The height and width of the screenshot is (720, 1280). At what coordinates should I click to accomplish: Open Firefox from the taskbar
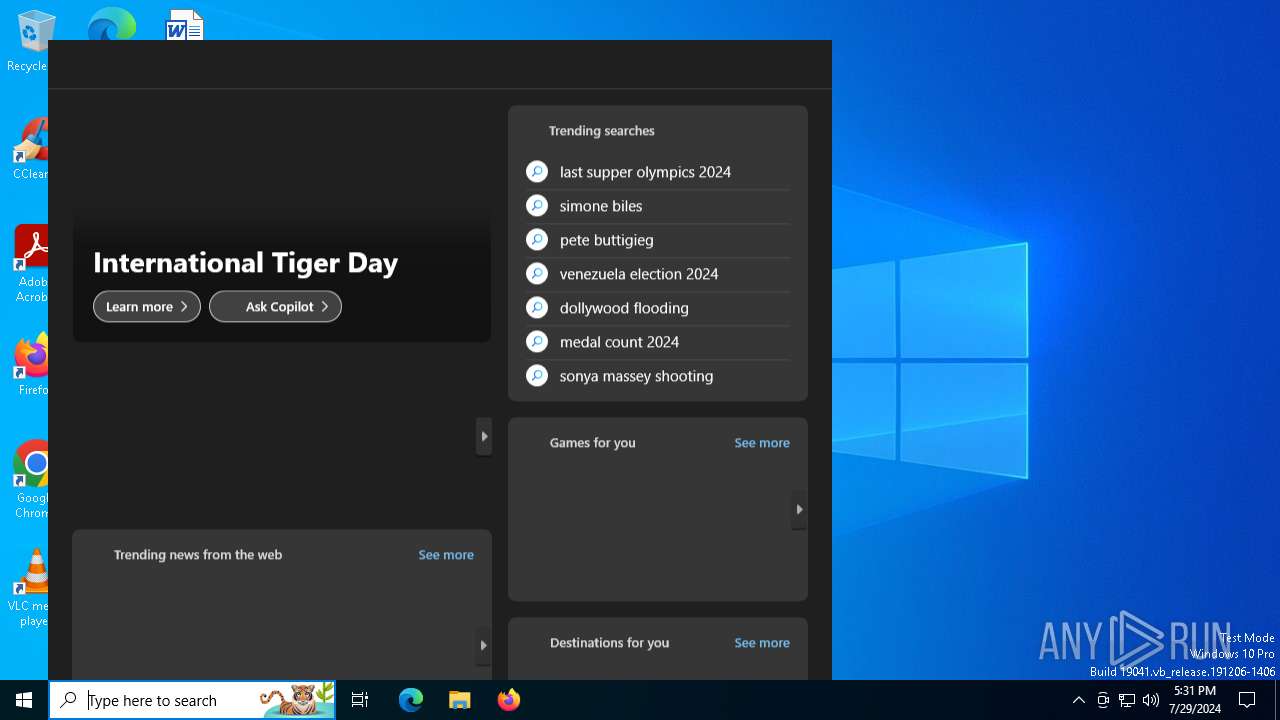(508, 700)
